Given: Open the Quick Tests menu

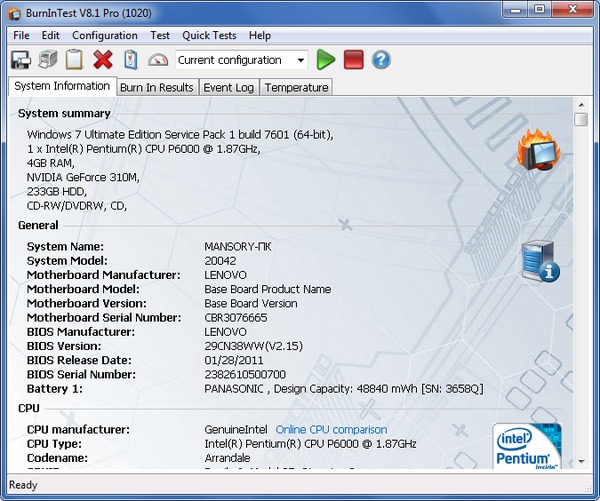Looking at the screenshot, I should [x=209, y=35].
